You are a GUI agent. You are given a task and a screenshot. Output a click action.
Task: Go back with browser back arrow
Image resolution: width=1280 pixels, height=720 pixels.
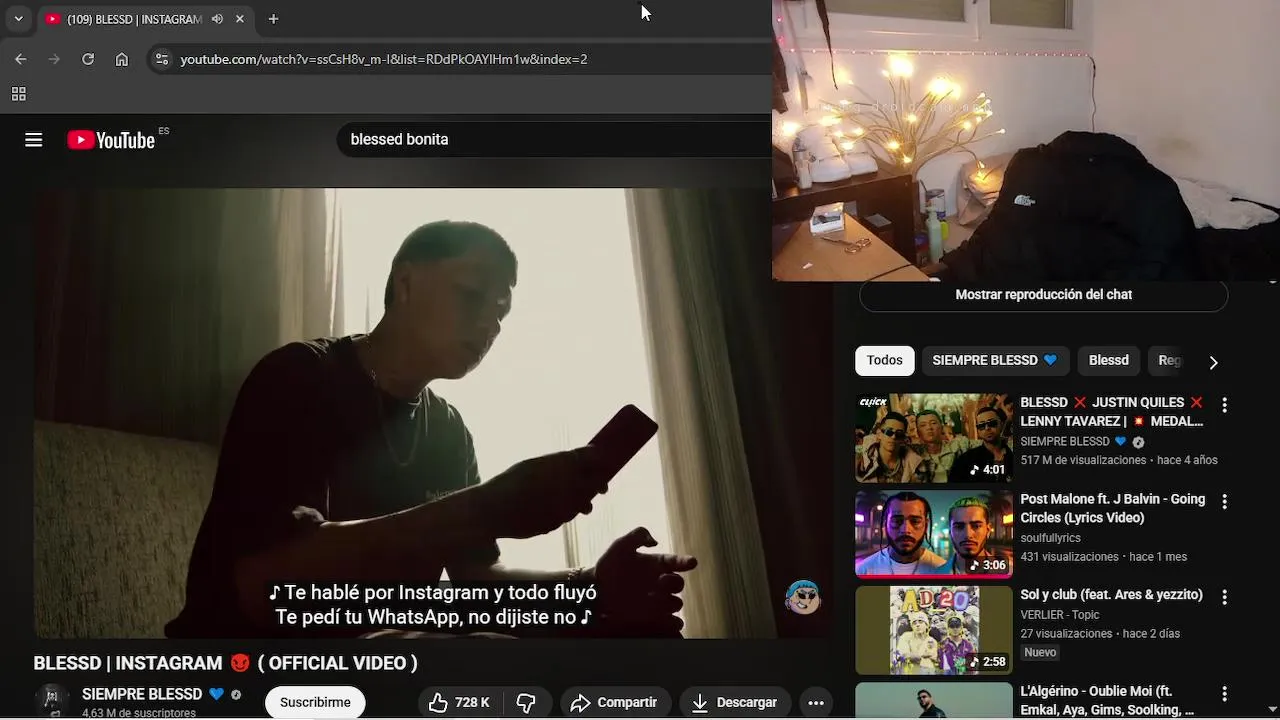pyautogui.click(x=21, y=59)
